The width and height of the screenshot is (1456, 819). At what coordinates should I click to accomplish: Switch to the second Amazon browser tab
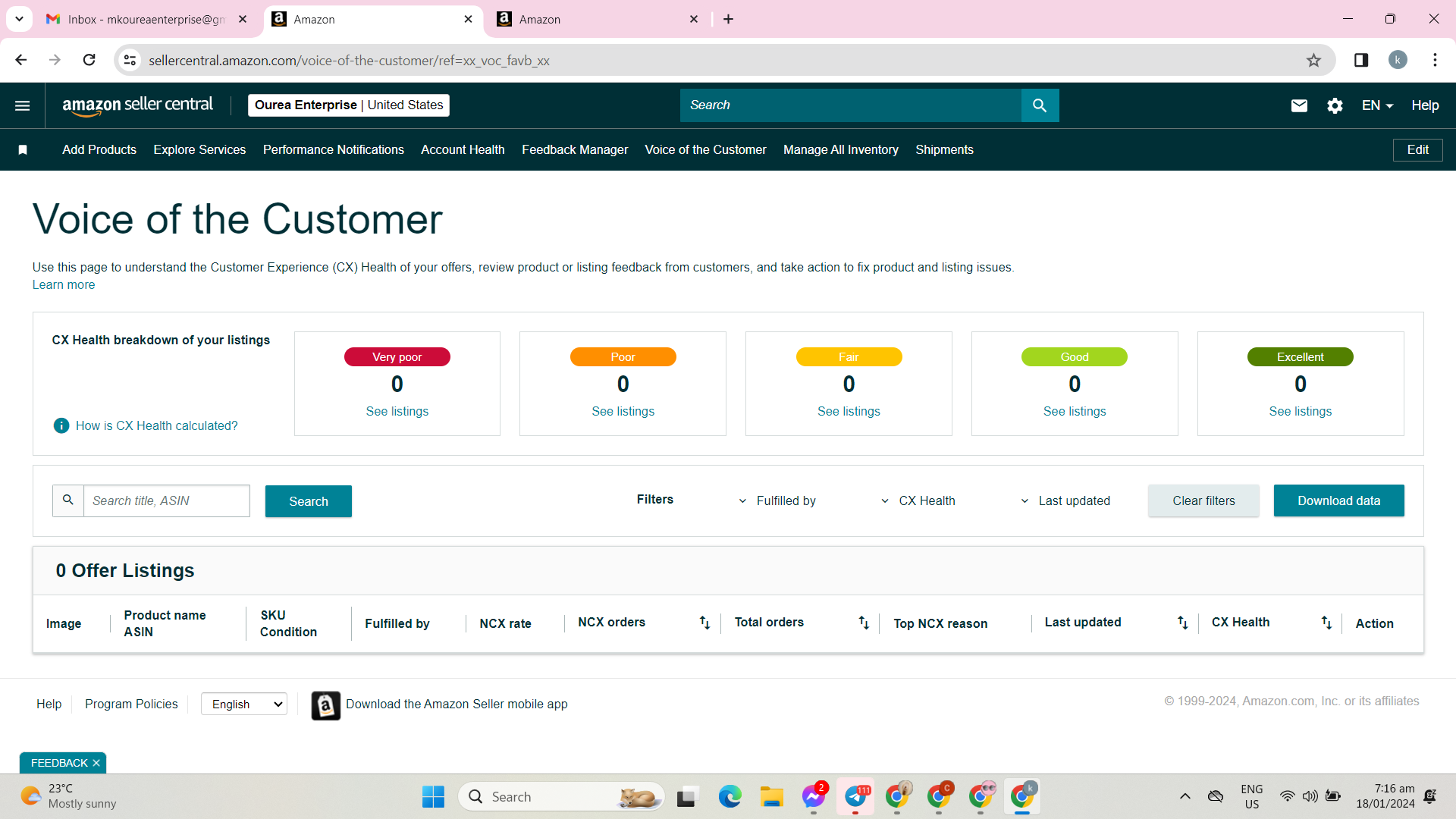click(x=598, y=20)
